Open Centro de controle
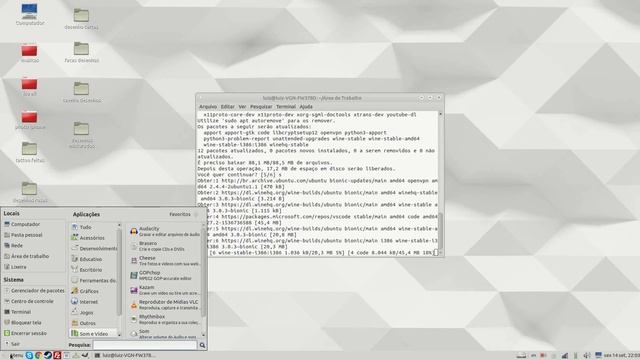The height and width of the screenshot is (360, 640). tap(33, 301)
